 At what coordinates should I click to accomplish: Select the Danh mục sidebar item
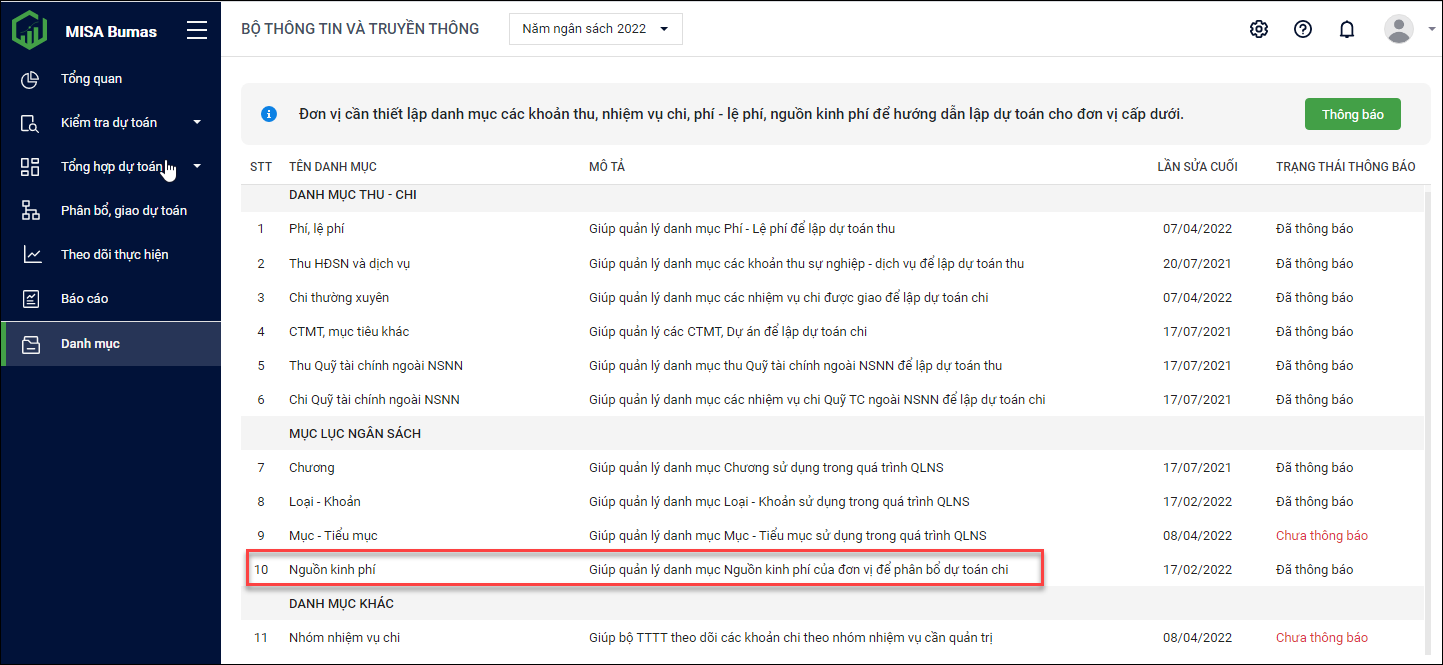pyautogui.click(x=90, y=344)
